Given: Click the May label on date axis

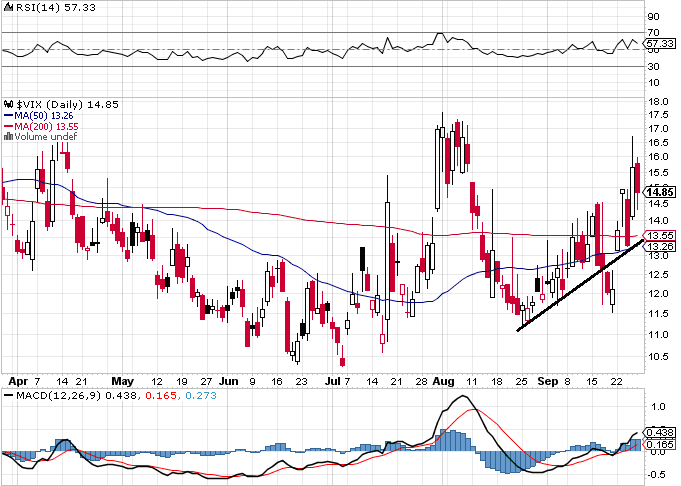Looking at the screenshot, I should click(x=122, y=381).
